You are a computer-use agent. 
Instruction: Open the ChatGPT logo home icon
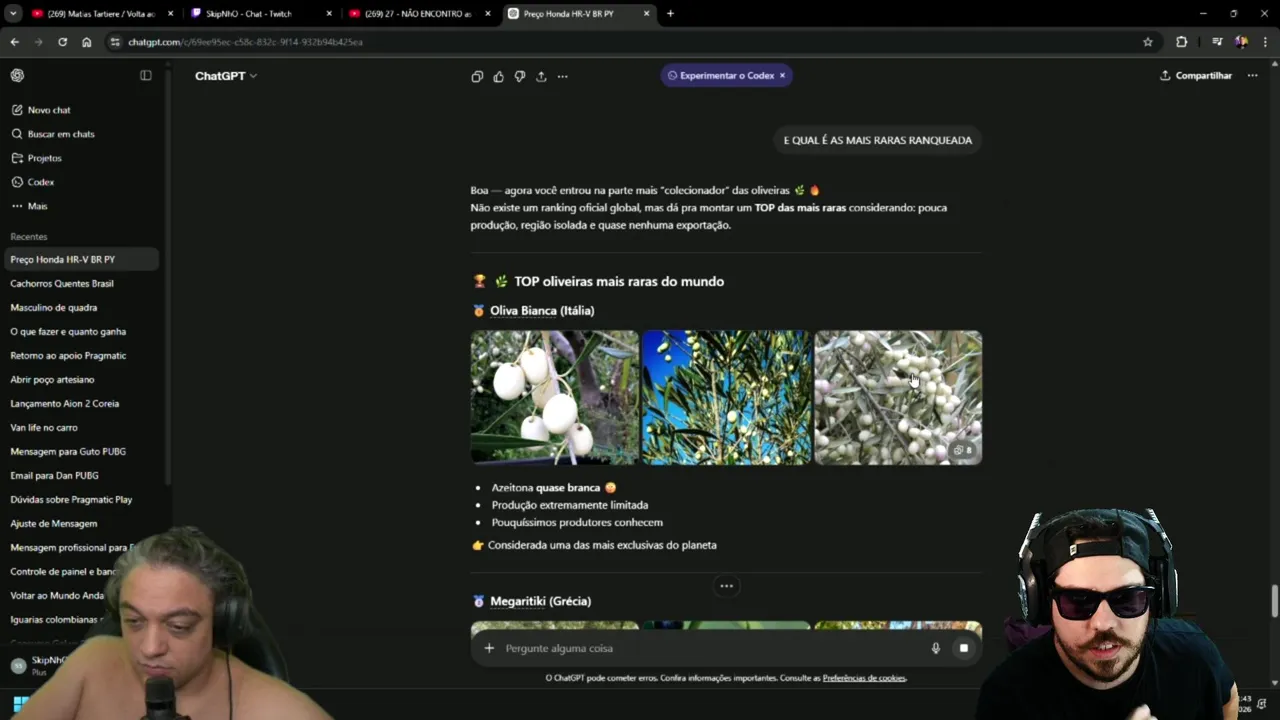[x=17, y=75]
